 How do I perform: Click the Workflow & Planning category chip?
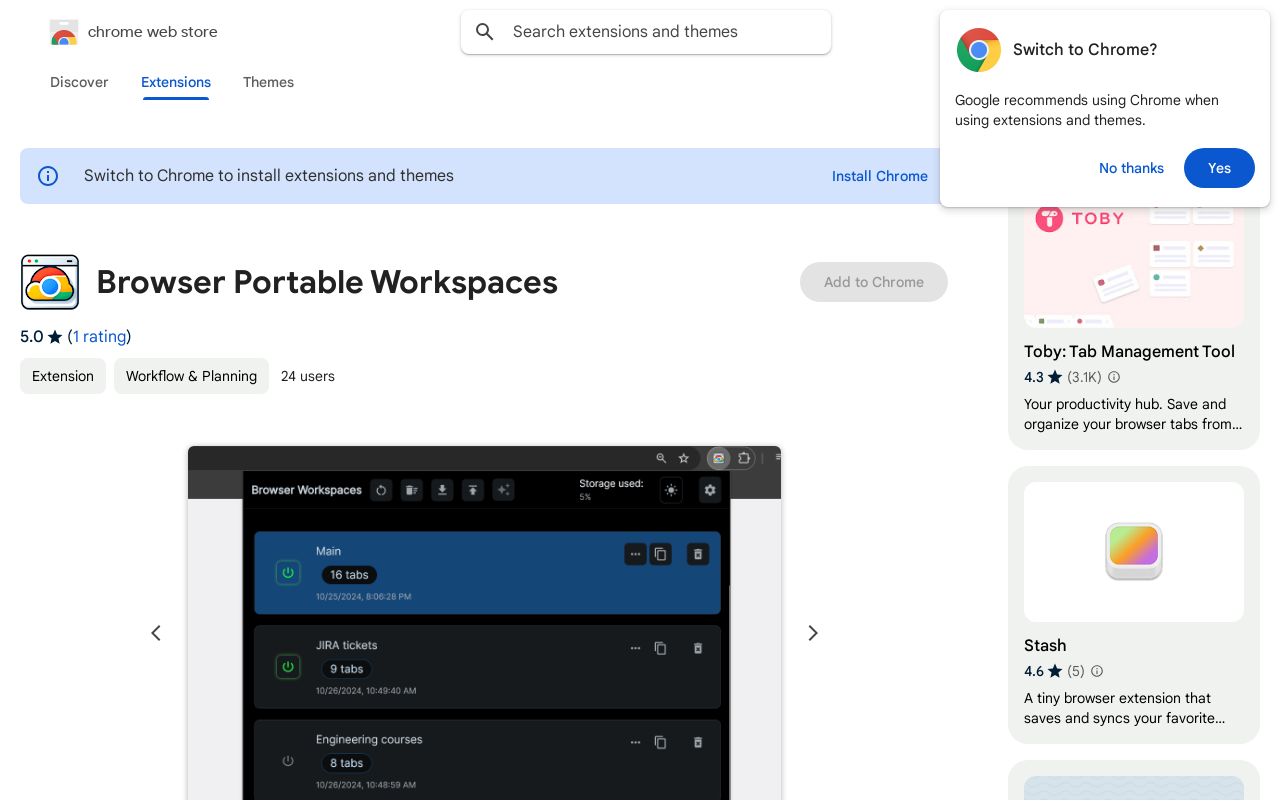pos(191,376)
